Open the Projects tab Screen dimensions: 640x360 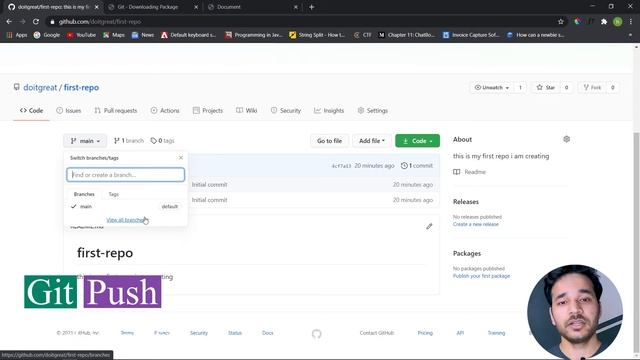point(208,111)
